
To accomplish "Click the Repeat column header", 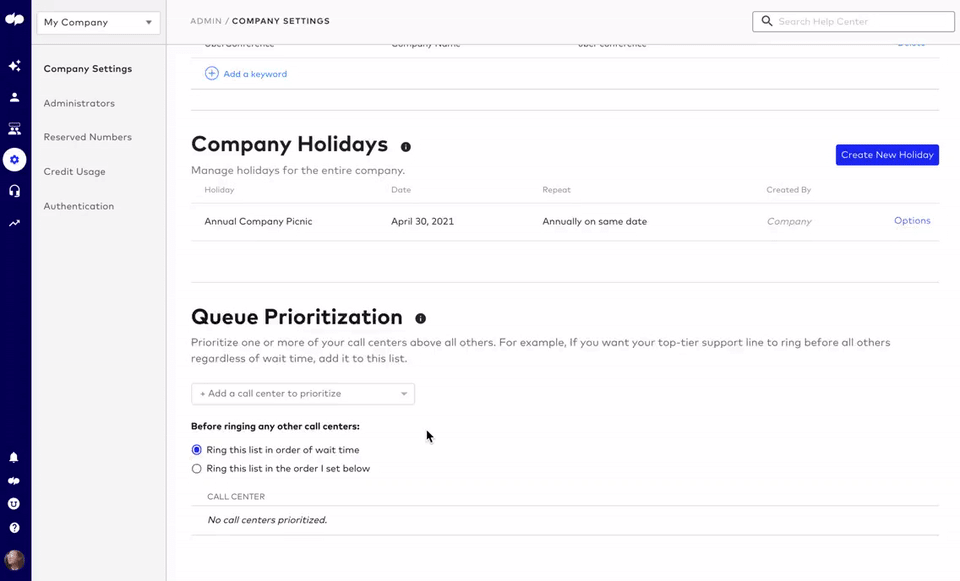I will click(557, 190).
